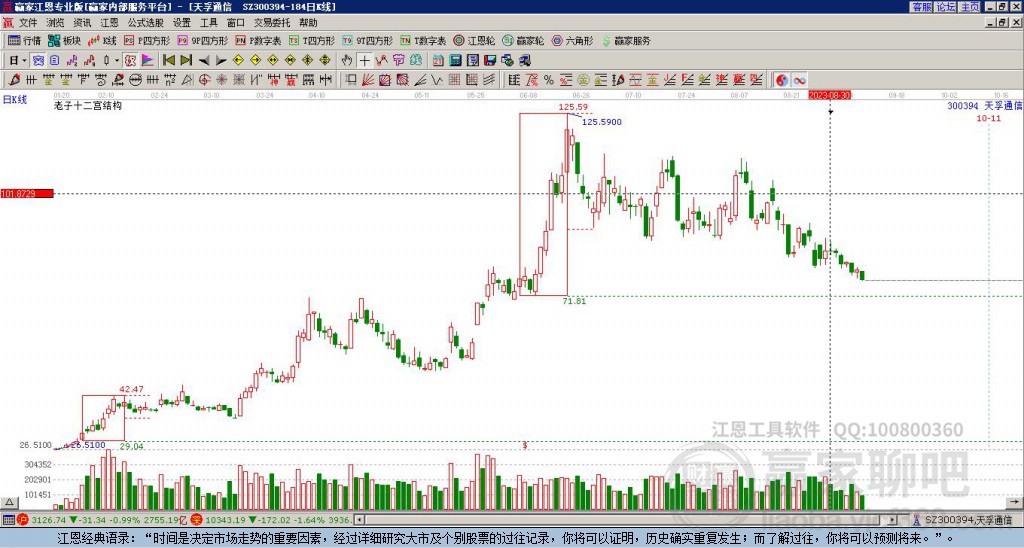Open the 文件 menu

[28, 23]
